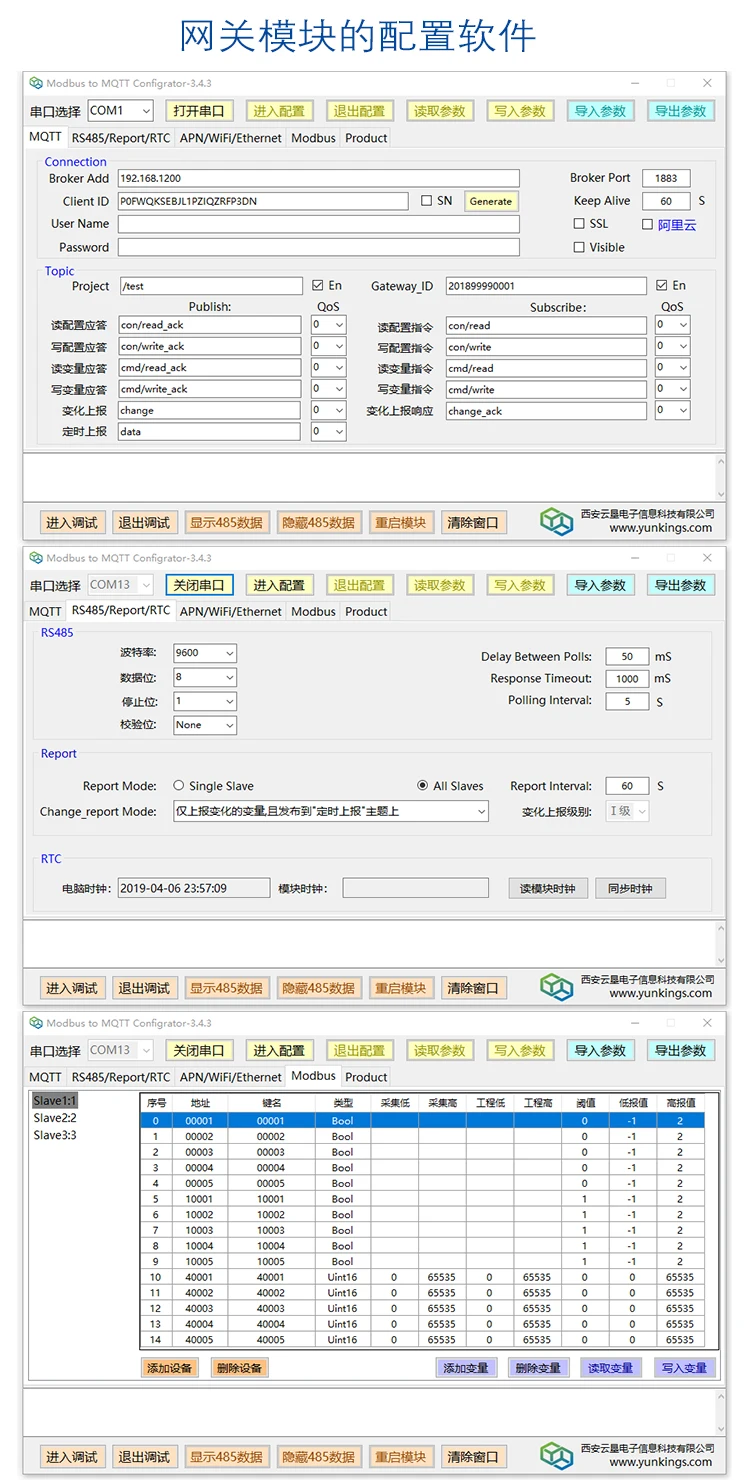This screenshot has height=1480, width=750.
Task: Open the 校验位 parity dropdown
Action: 205,725
